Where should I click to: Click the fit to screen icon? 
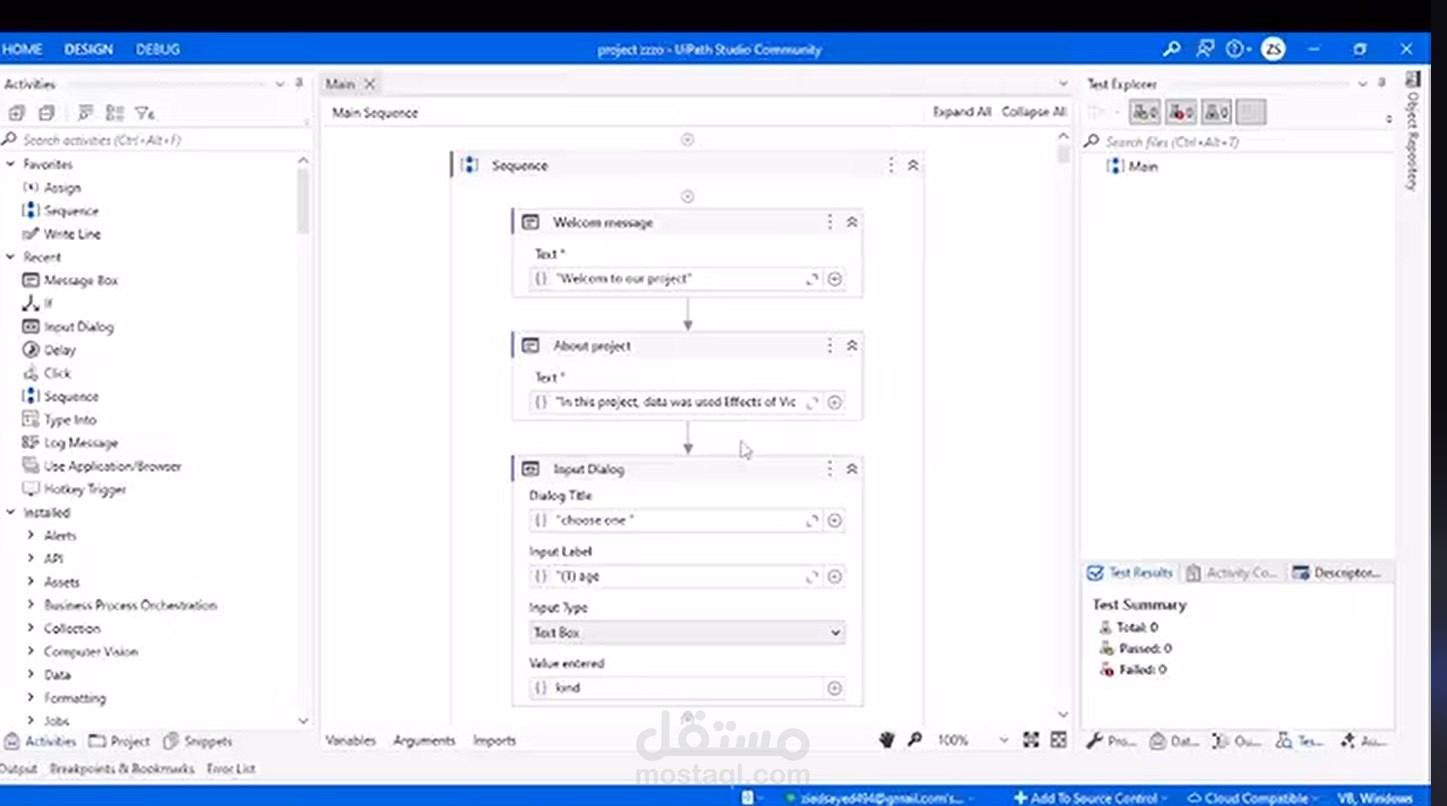(x=1031, y=740)
